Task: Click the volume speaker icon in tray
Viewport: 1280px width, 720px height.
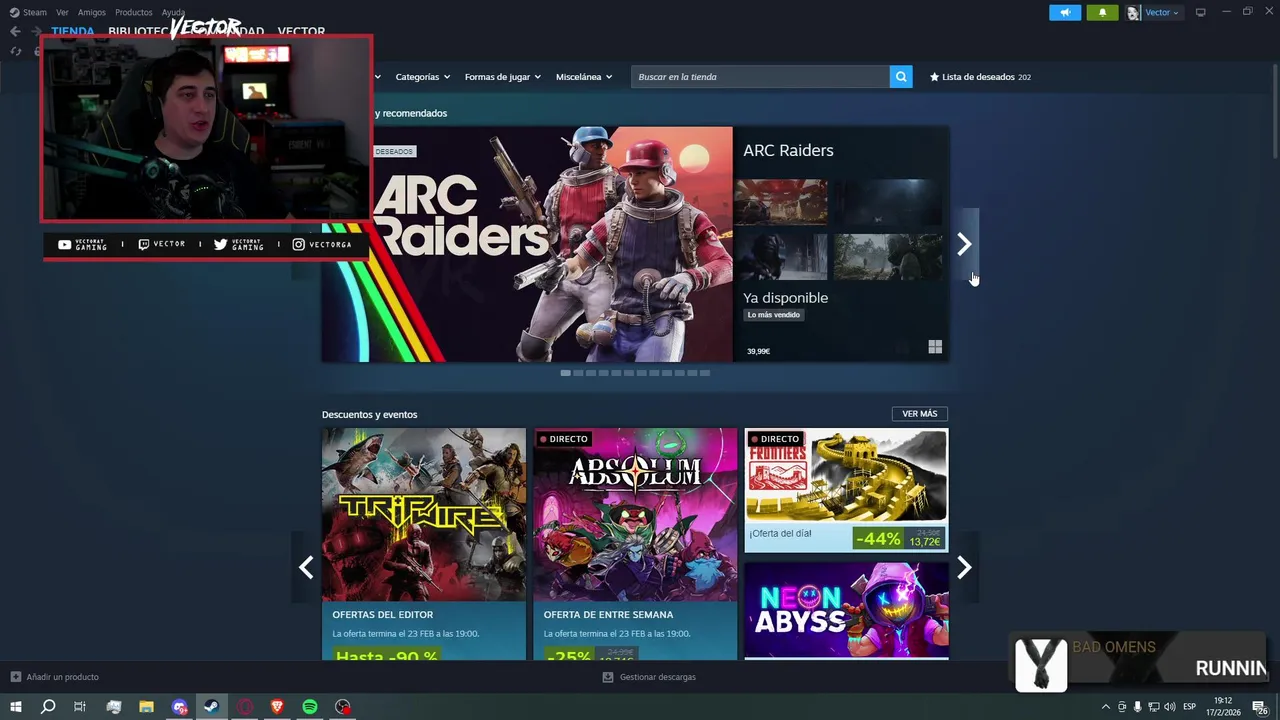Action: pyautogui.click(x=1169, y=707)
